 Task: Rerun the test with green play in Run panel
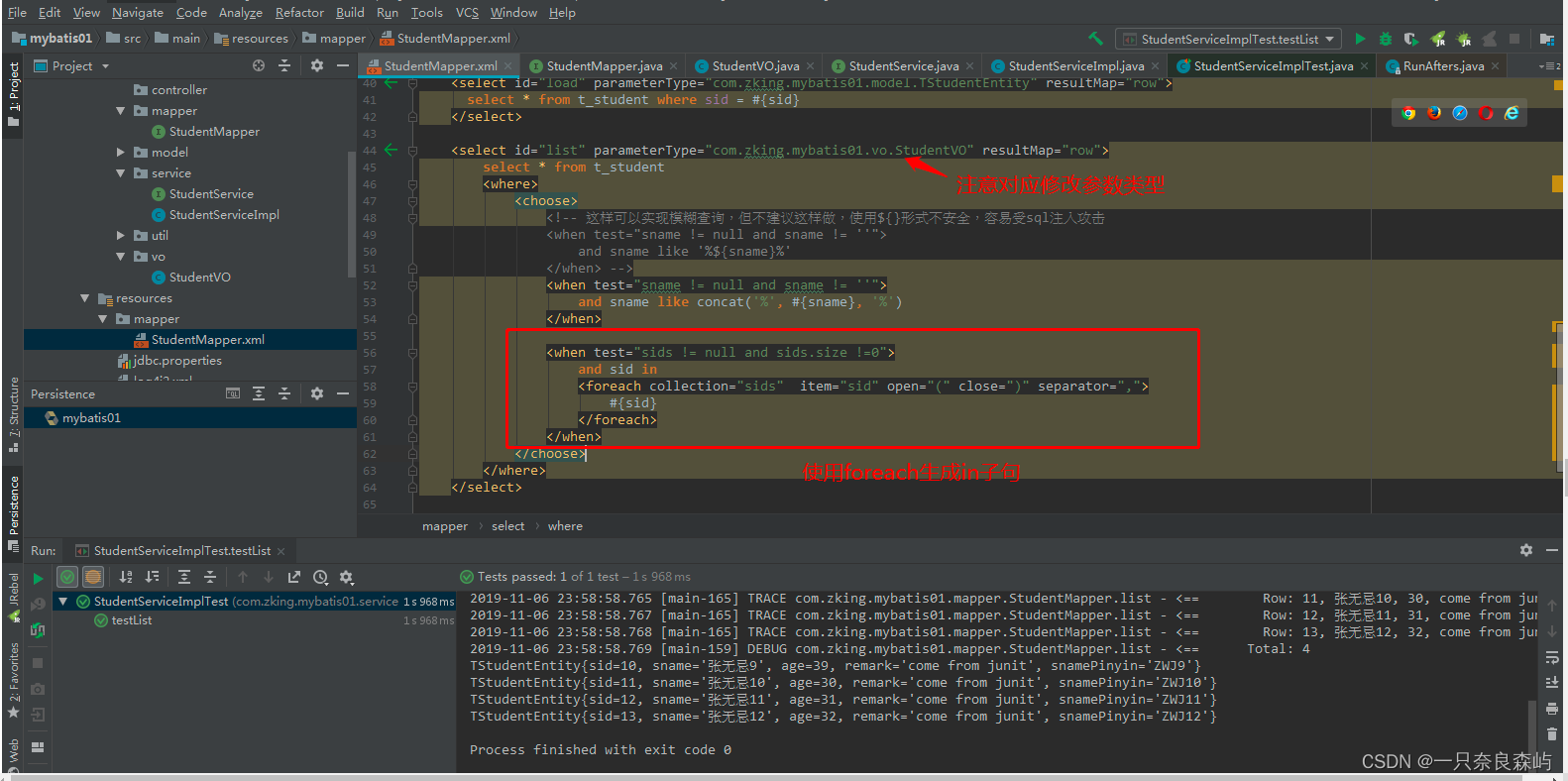(38, 578)
